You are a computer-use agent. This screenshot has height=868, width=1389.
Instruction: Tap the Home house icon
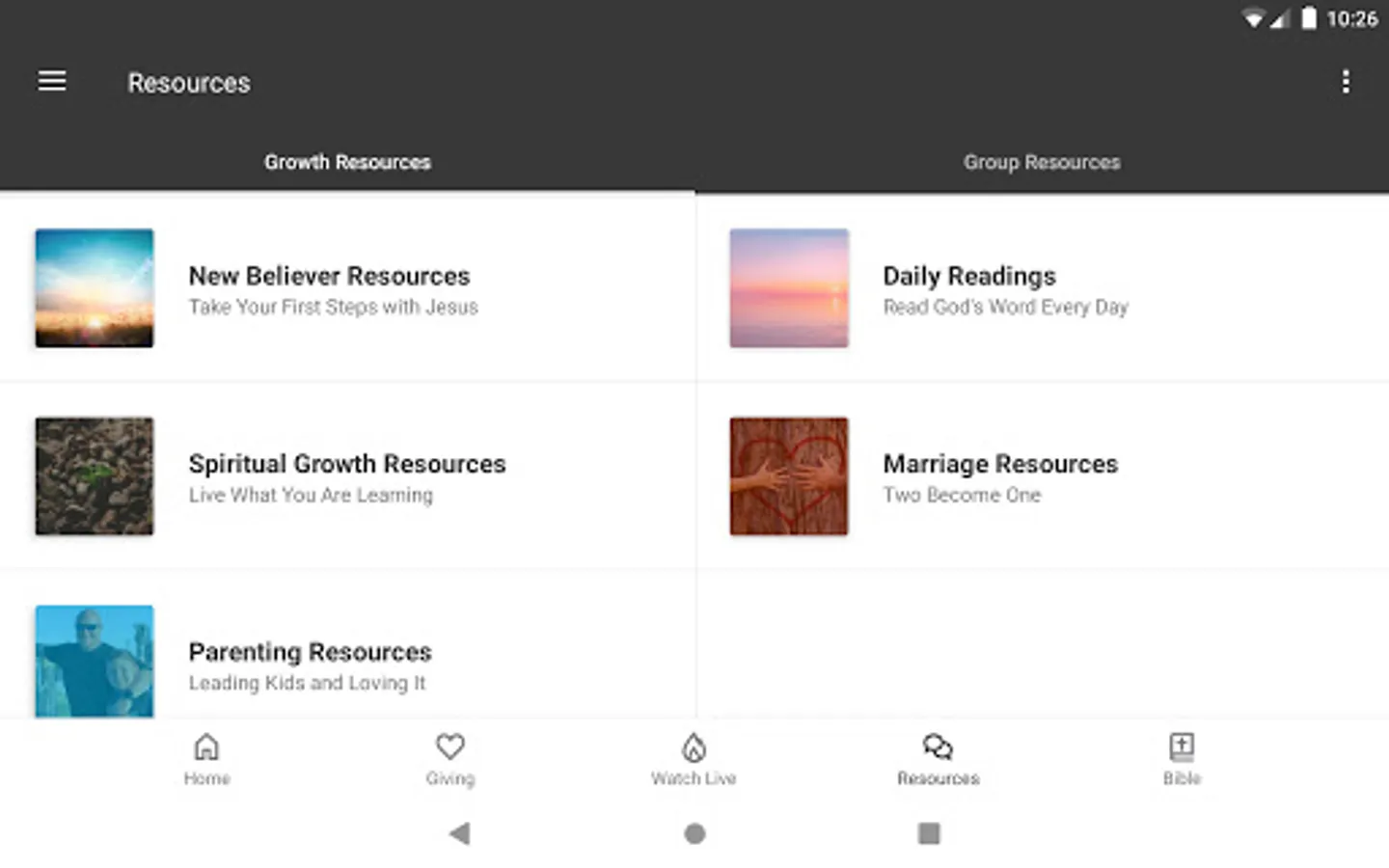pos(206,747)
